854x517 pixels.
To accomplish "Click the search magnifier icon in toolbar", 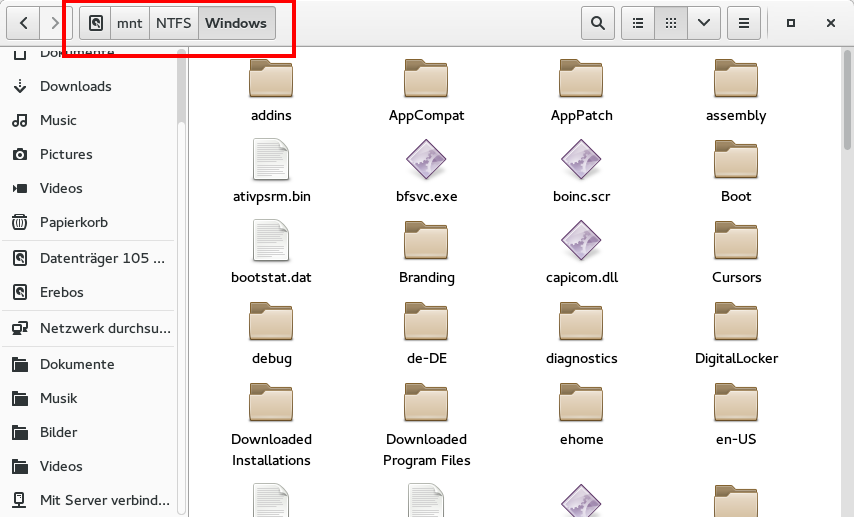I will pyautogui.click(x=597, y=23).
